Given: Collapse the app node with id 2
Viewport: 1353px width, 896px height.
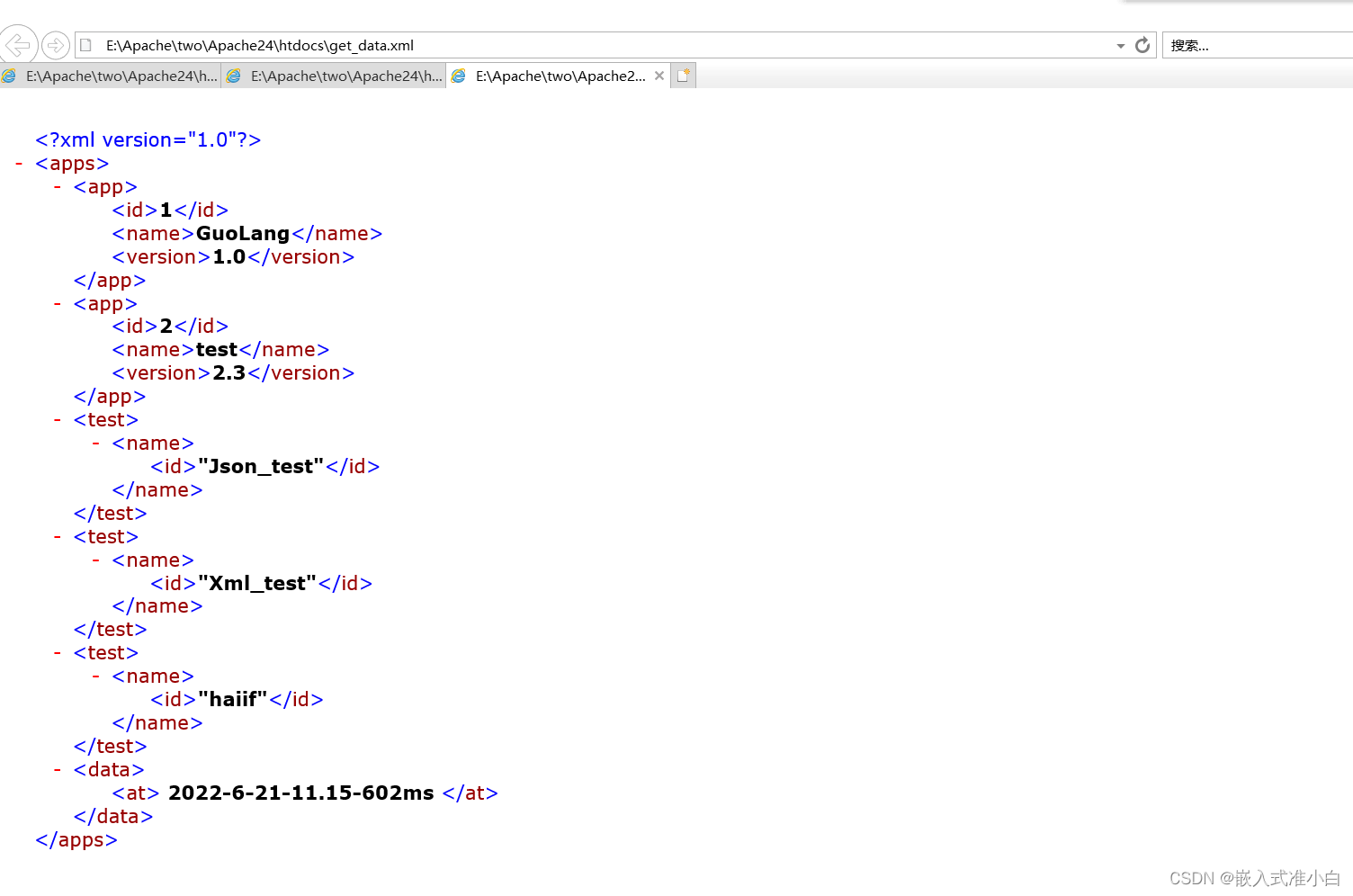Looking at the screenshot, I should pos(58,304).
